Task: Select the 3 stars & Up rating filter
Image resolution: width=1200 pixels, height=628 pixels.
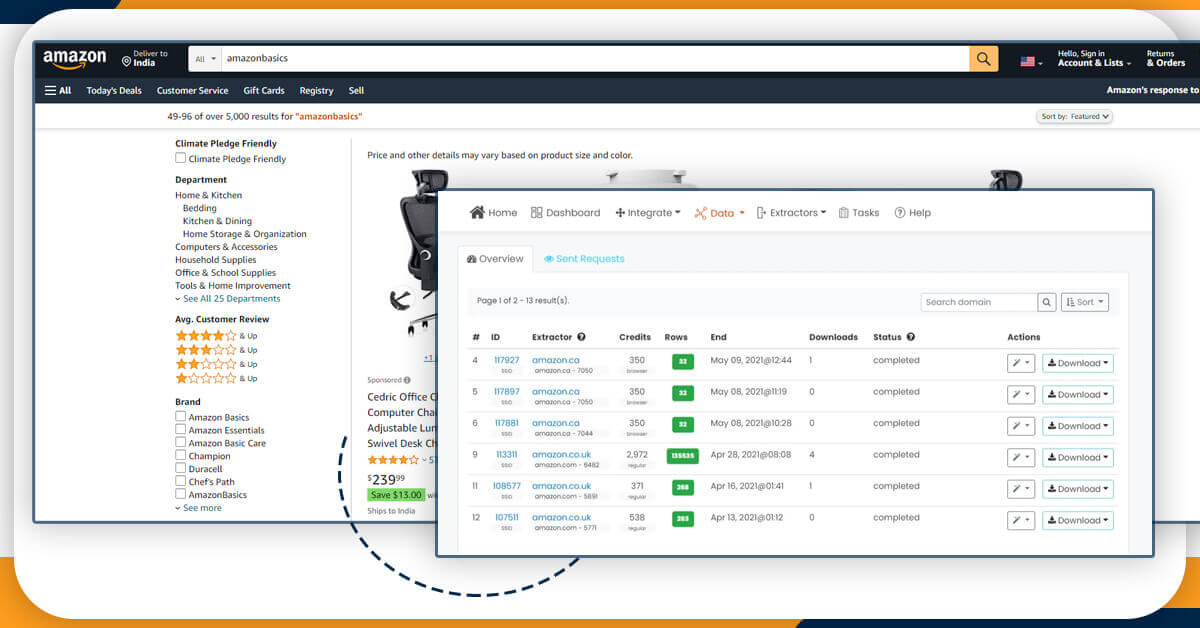Action: pos(216,350)
